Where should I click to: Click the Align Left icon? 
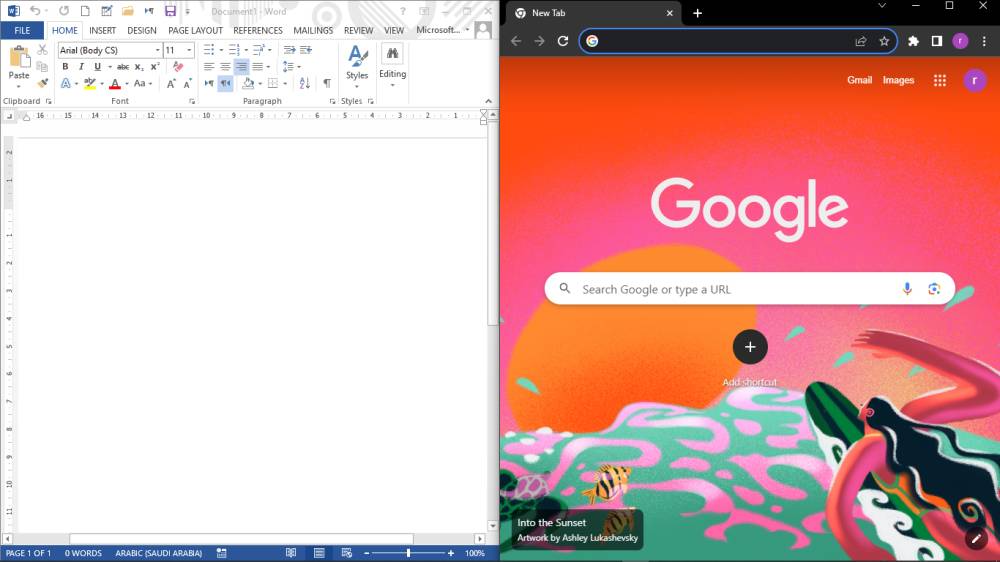click(209, 66)
